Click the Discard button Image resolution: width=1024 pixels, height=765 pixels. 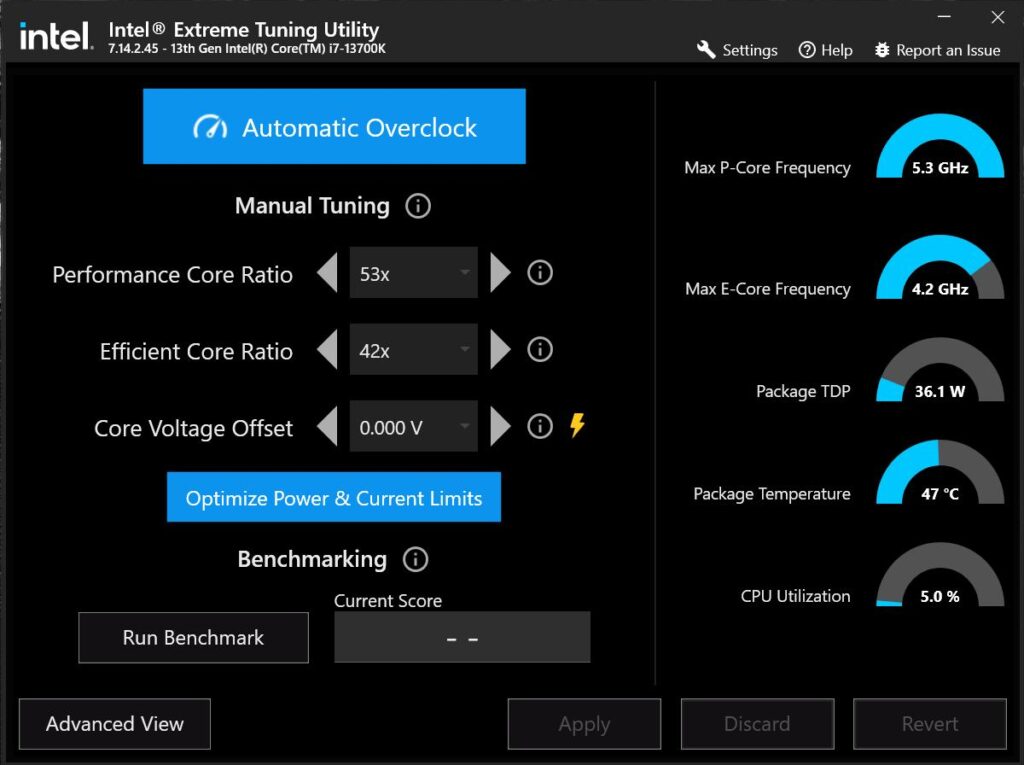[x=758, y=724]
